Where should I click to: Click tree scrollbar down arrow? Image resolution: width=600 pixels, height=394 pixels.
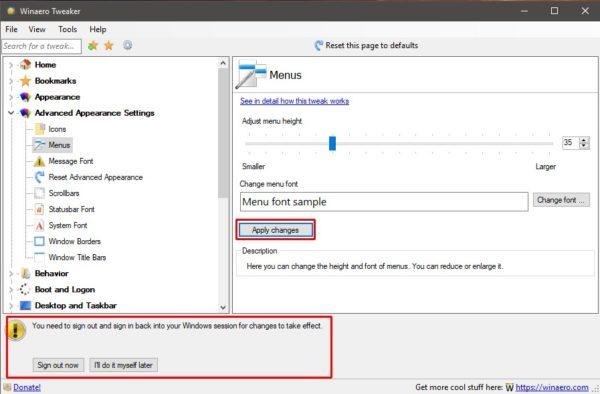[x=223, y=308]
